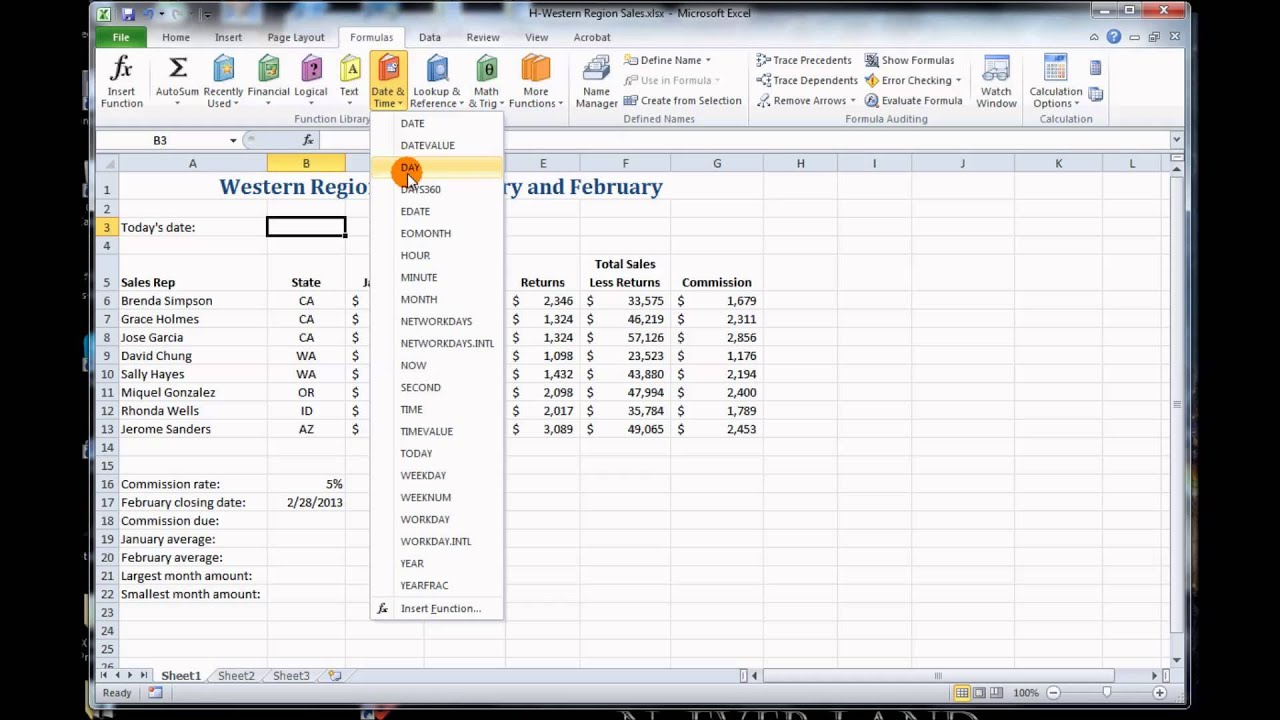Run Error Checking

pyautogui.click(x=908, y=80)
